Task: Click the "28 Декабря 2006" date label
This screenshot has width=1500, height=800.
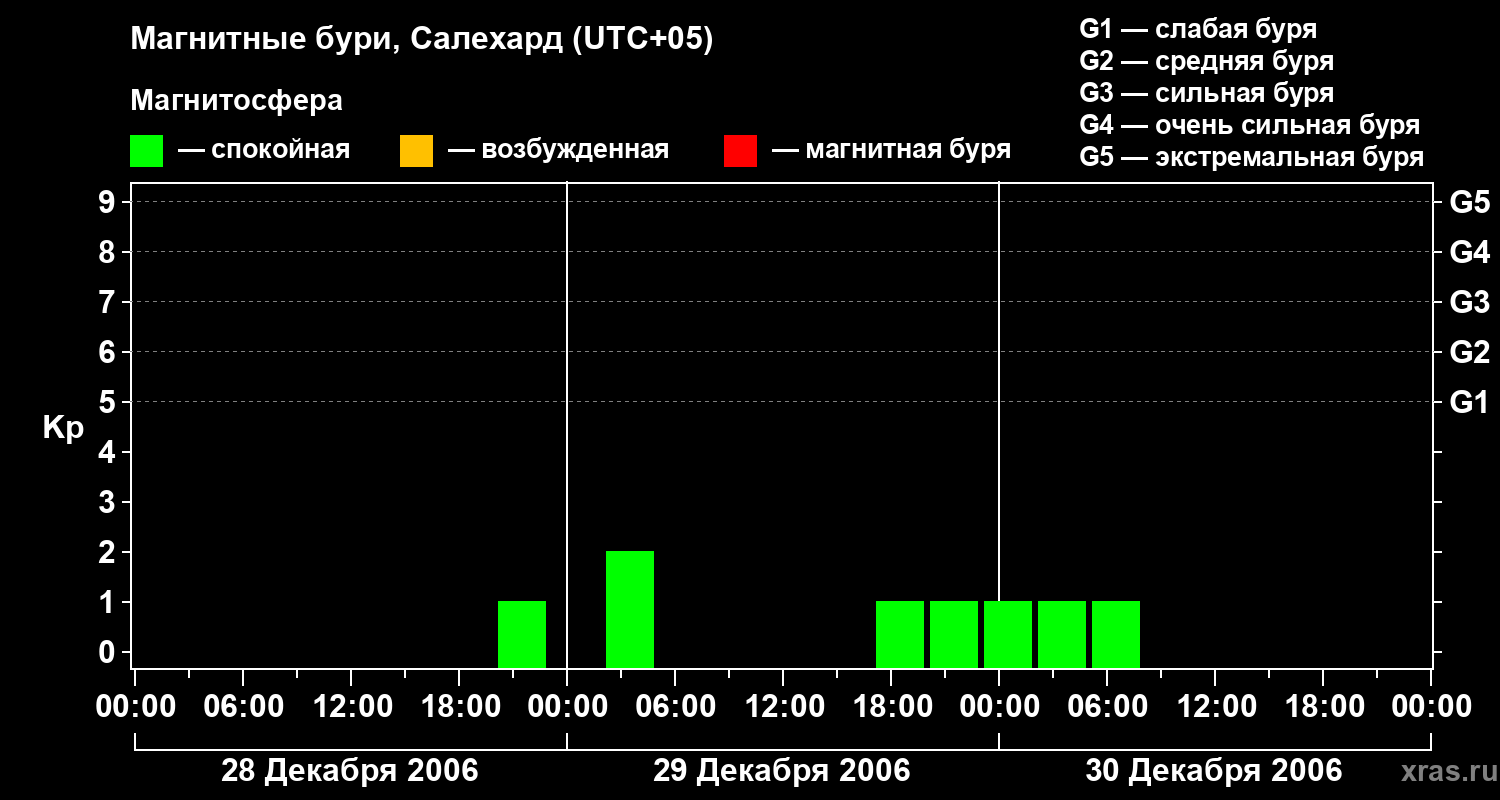Action: 350,771
